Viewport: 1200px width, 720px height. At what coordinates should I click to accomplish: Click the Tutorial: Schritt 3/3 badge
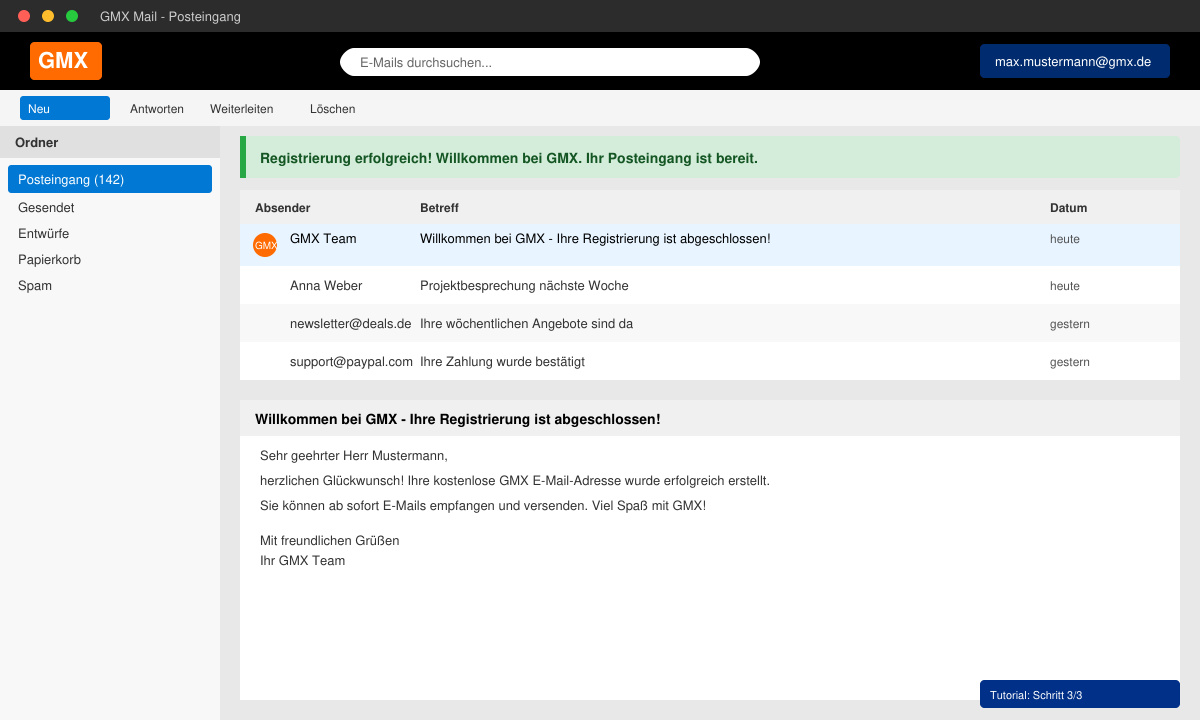pyautogui.click(x=1080, y=694)
